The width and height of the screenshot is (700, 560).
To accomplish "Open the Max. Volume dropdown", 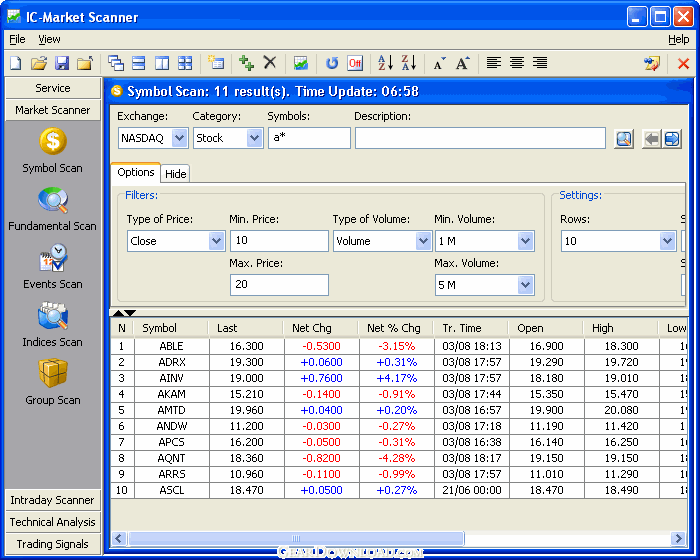I will (x=525, y=285).
